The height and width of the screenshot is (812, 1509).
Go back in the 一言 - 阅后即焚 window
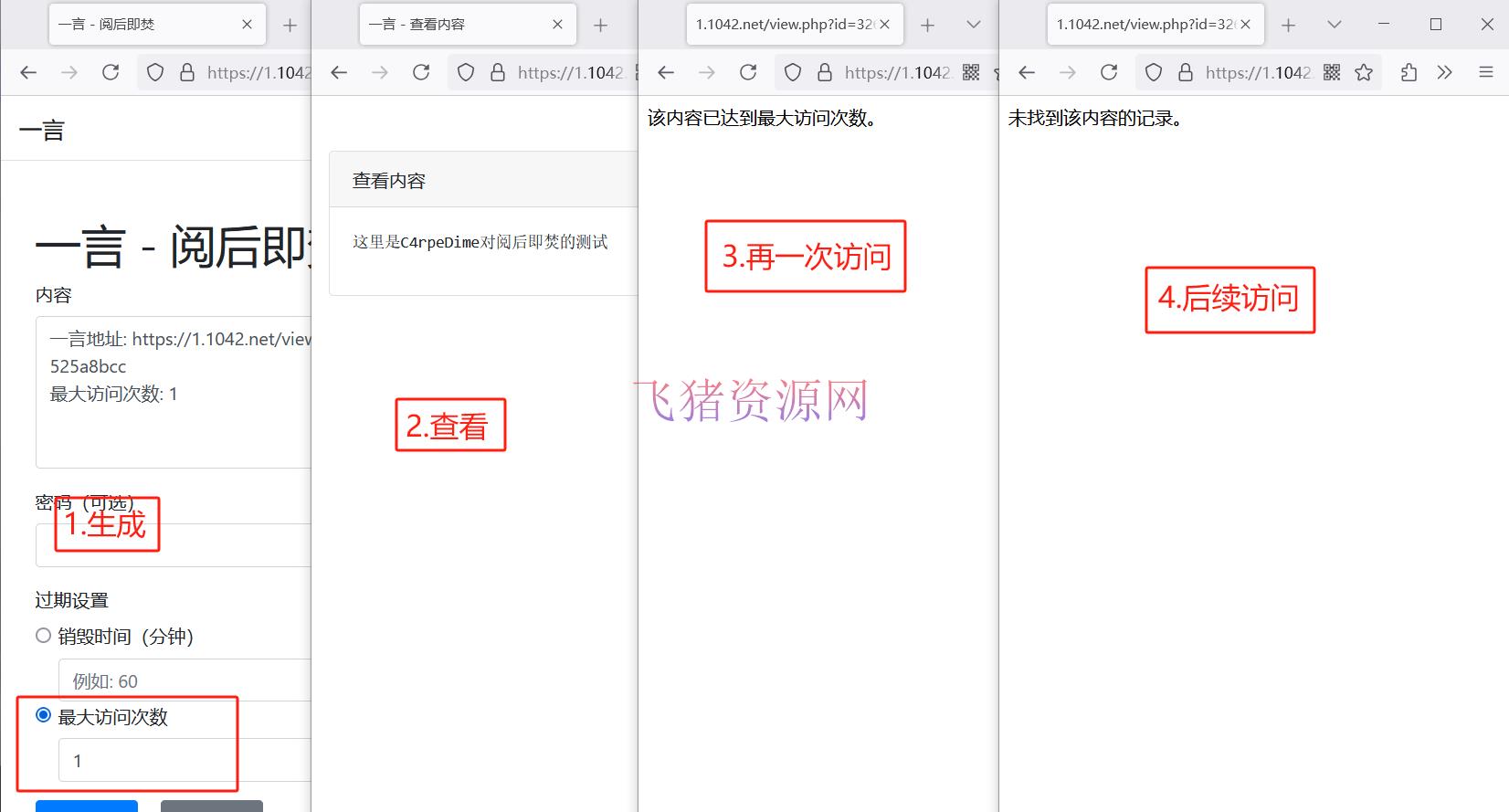pos(28,72)
